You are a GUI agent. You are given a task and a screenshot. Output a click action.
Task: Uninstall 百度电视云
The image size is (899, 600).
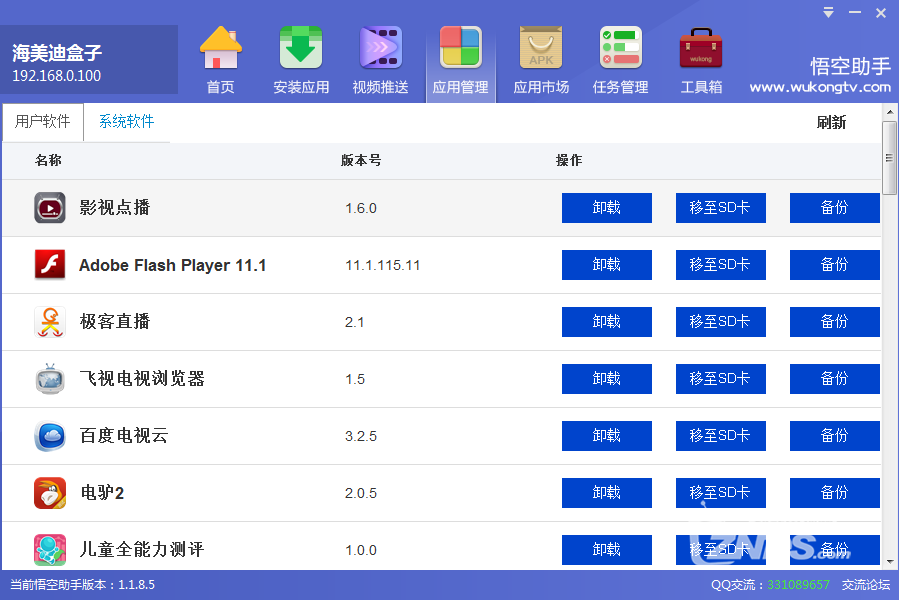pyautogui.click(x=607, y=436)
